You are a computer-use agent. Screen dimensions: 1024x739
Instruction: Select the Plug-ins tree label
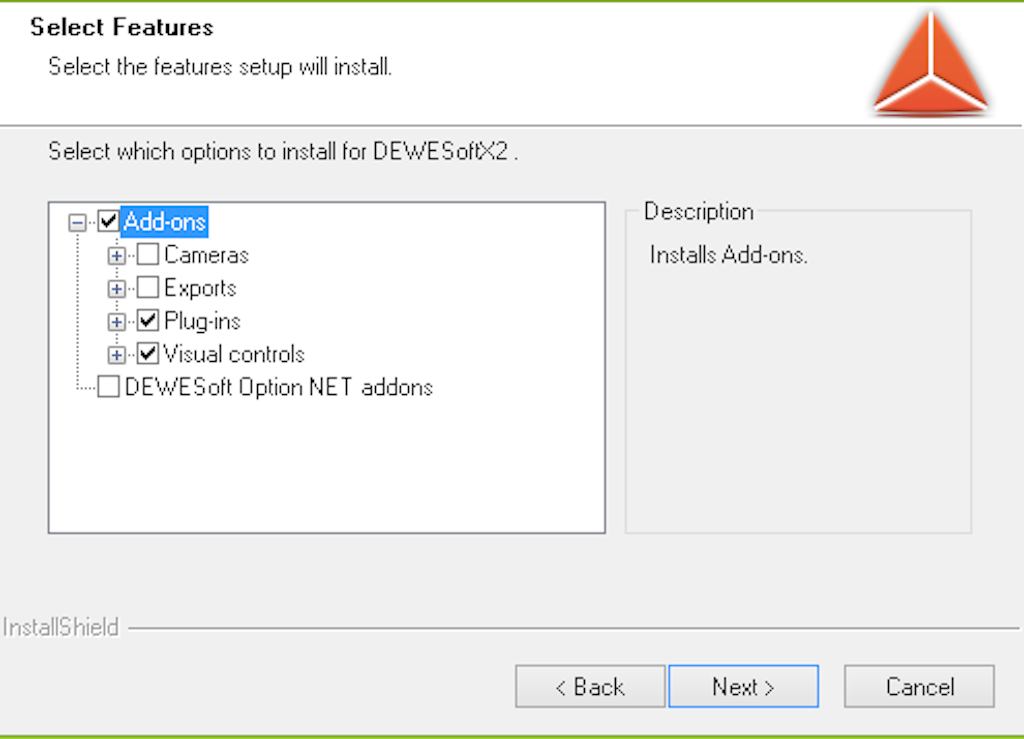[x=202, y=321]
